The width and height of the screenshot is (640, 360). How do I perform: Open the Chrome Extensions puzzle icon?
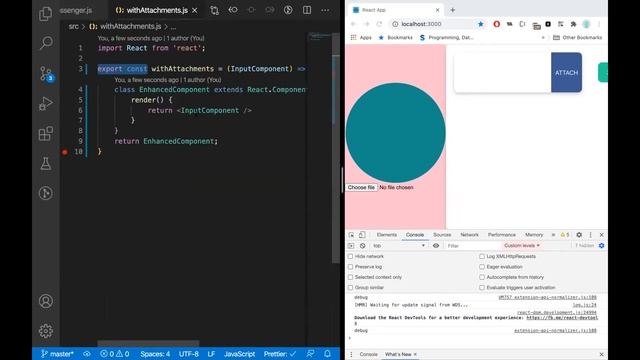pos(573,24)
